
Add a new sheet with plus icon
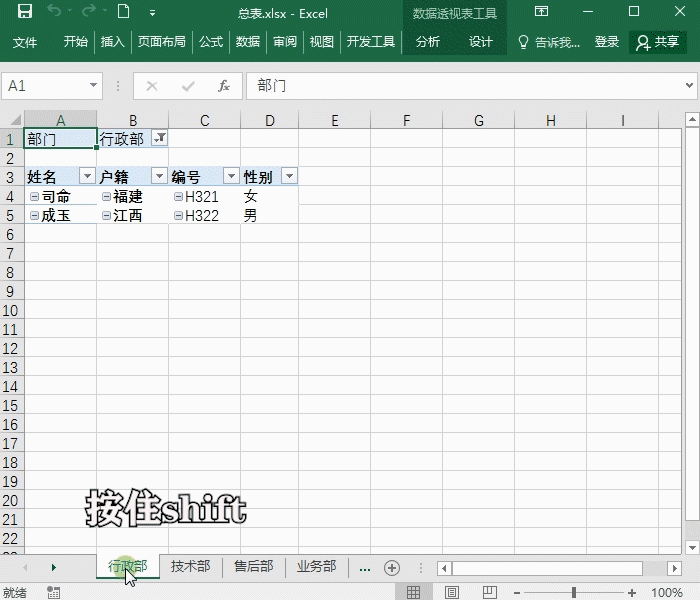tap(392, 568)
